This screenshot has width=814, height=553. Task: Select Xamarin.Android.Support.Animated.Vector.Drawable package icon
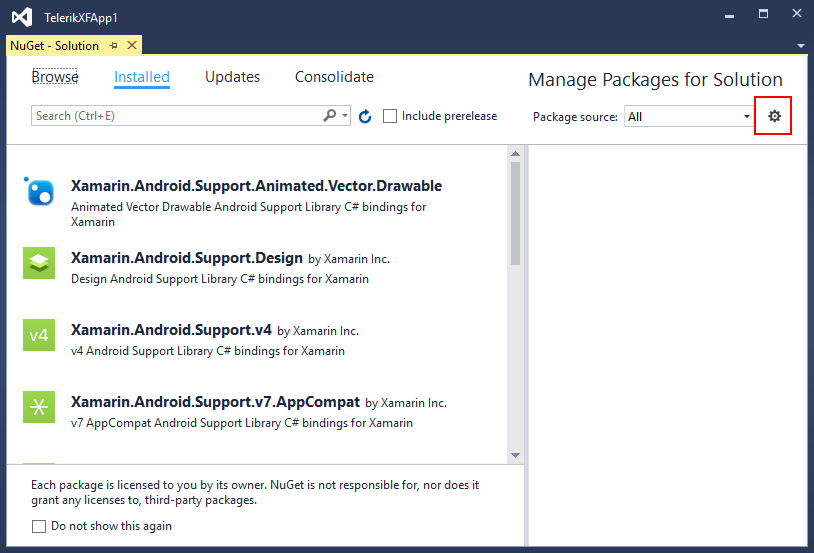tap(39, 191)
